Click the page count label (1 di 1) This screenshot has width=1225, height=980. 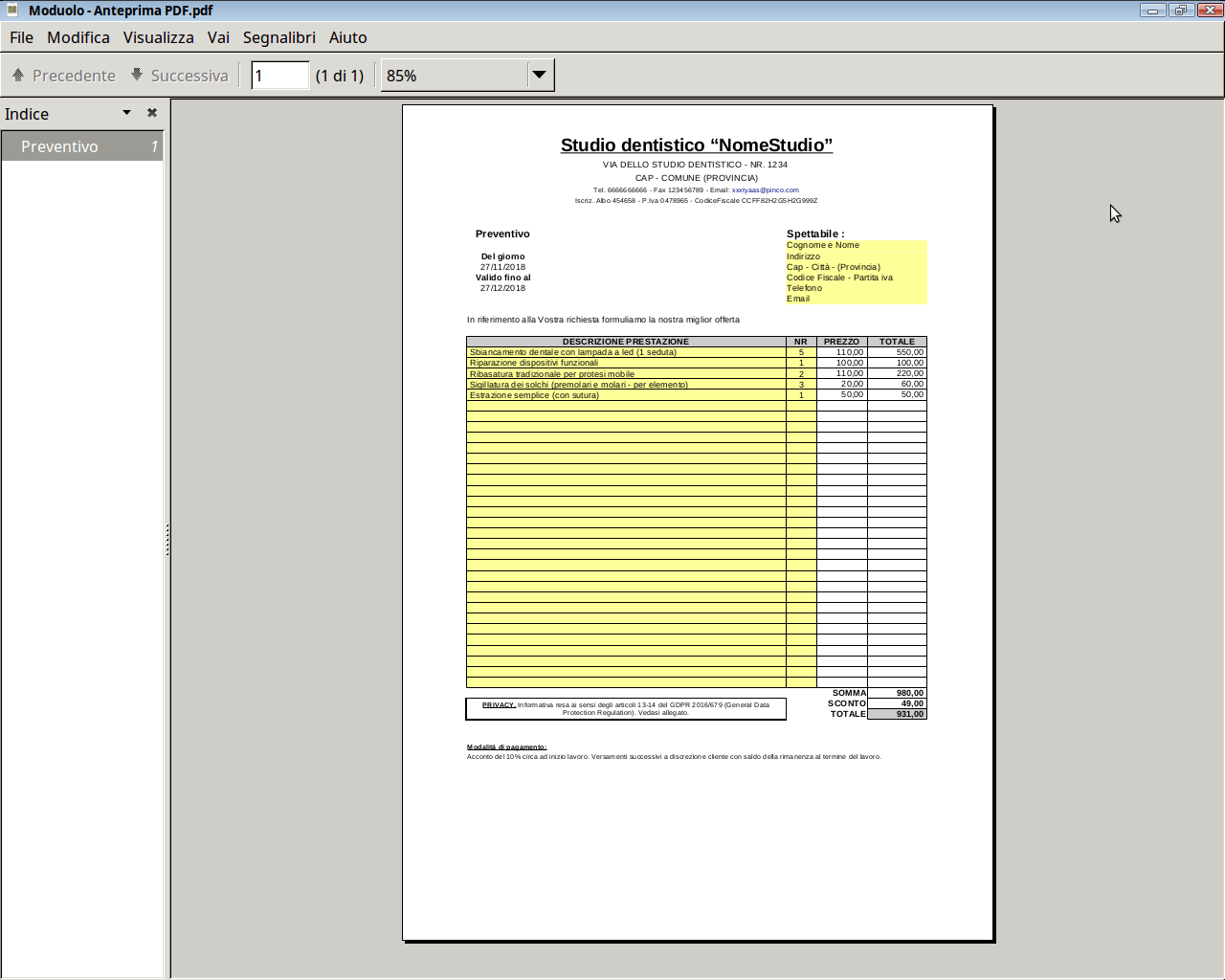340,76
